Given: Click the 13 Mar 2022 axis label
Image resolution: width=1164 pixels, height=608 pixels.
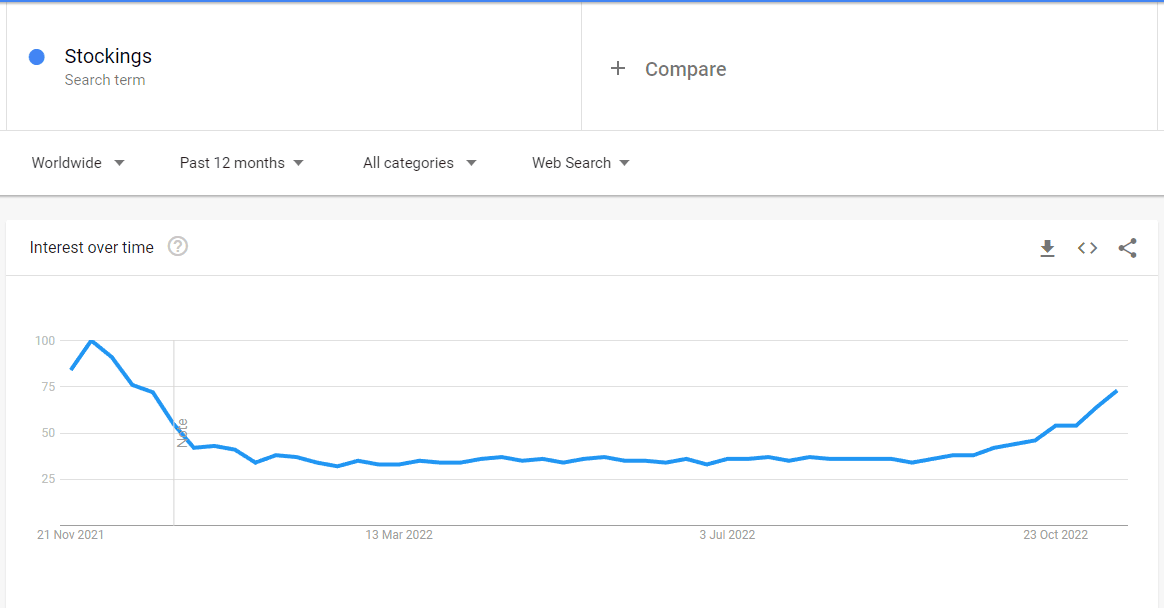Looking at the screenshot, I should [399, 535].
